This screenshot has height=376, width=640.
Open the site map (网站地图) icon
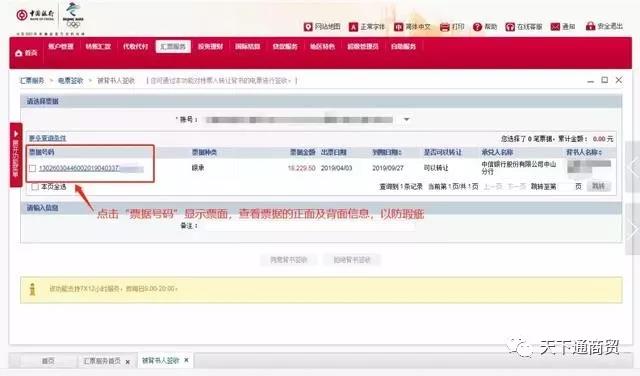pyautogui.click(x=308, y=27)
